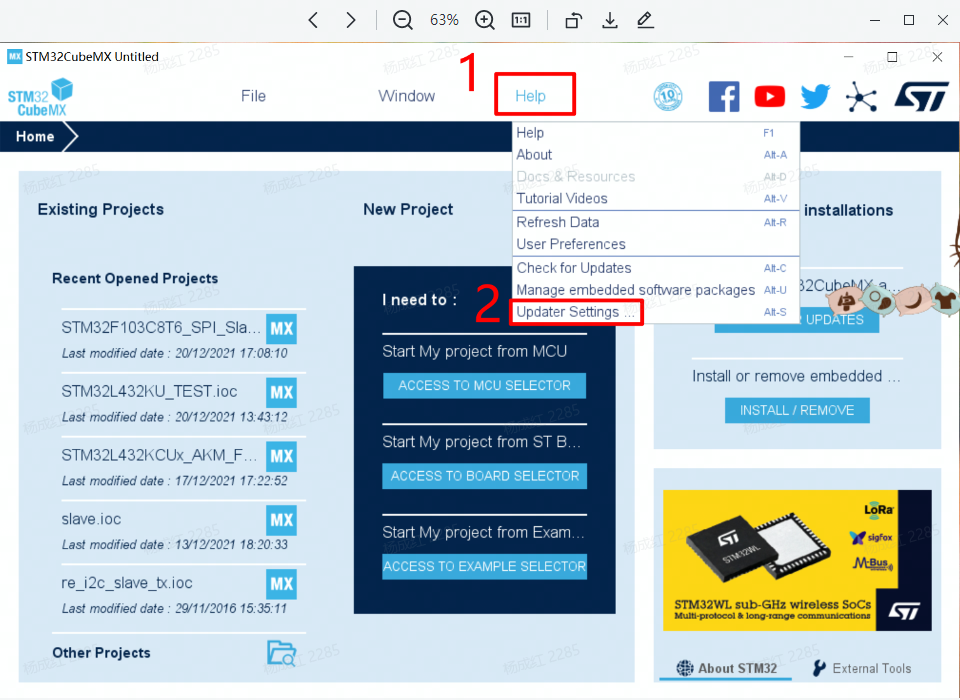Open ST YouTube channel
960x700 pixels.
point(770,96)
